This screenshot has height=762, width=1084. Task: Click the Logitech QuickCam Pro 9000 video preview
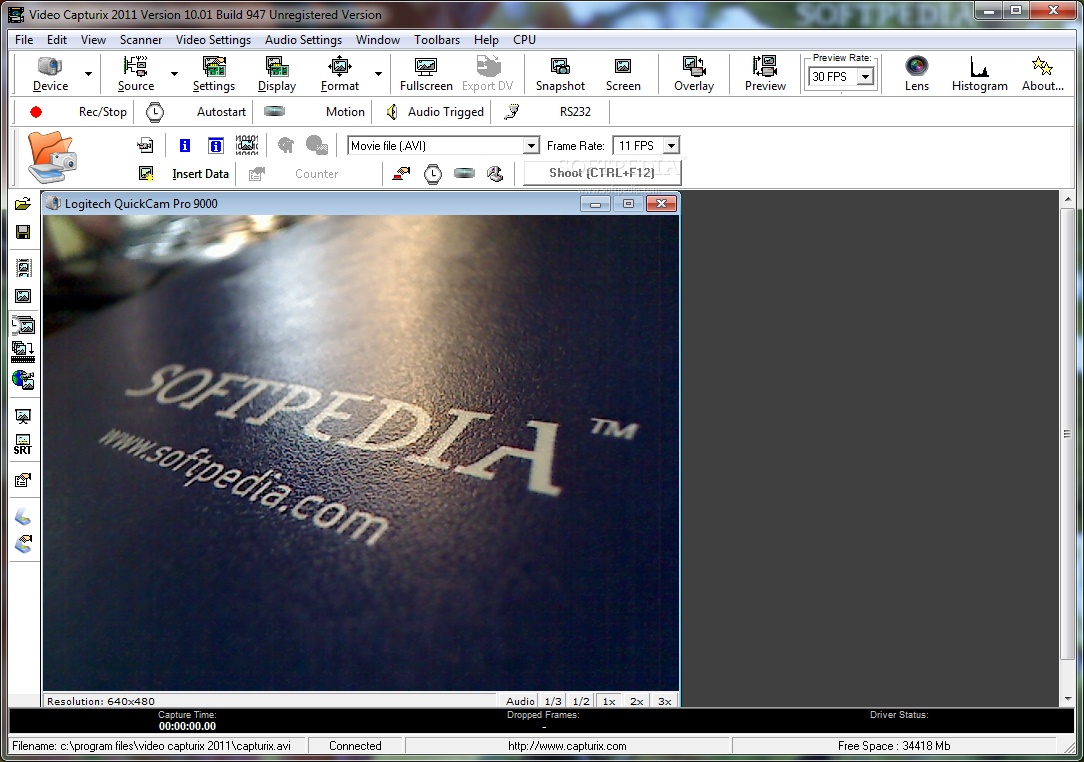(x=361, y=452)
